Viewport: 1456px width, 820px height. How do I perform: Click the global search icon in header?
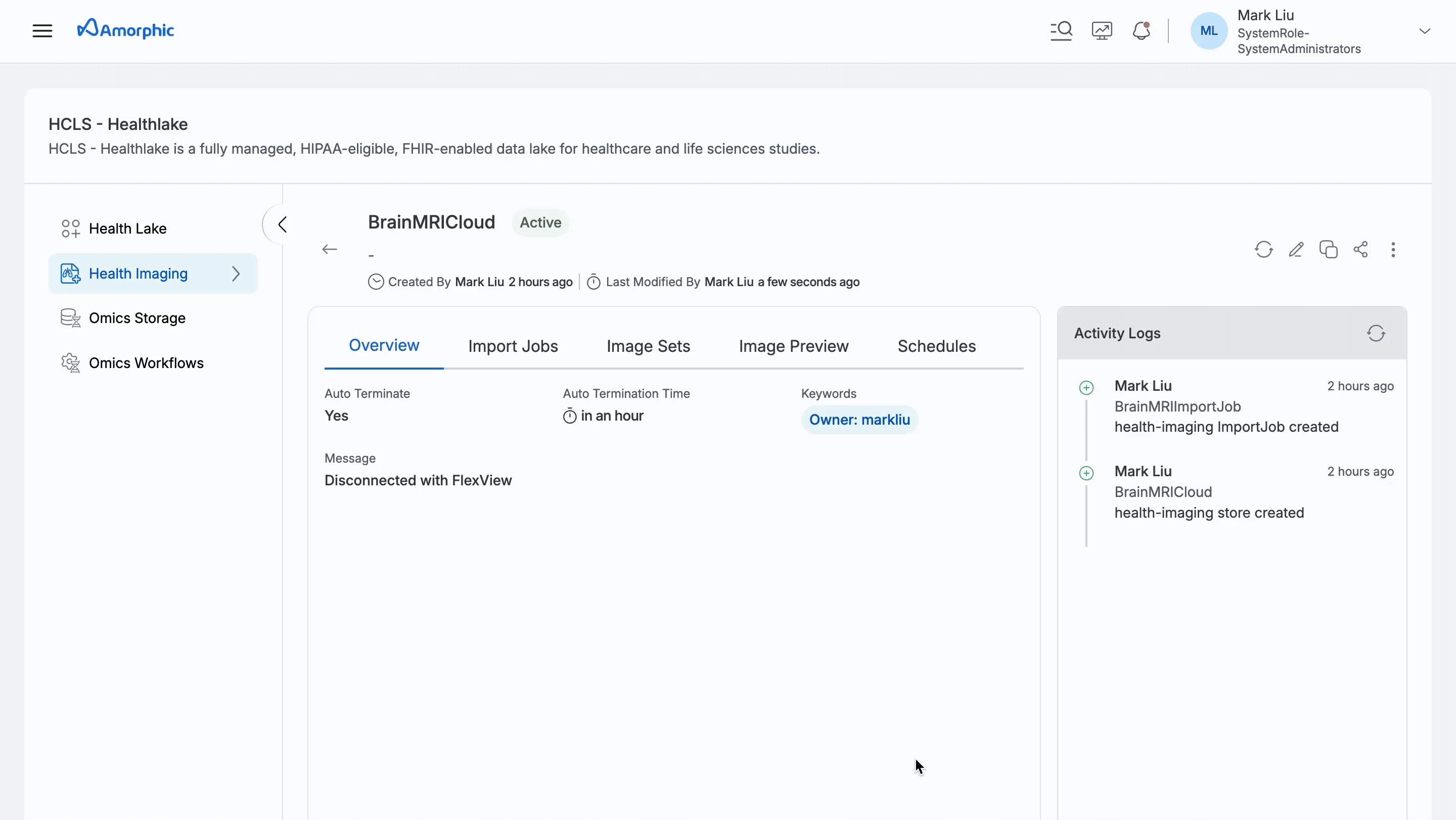pyautogui.click(x=1061, y=30)
